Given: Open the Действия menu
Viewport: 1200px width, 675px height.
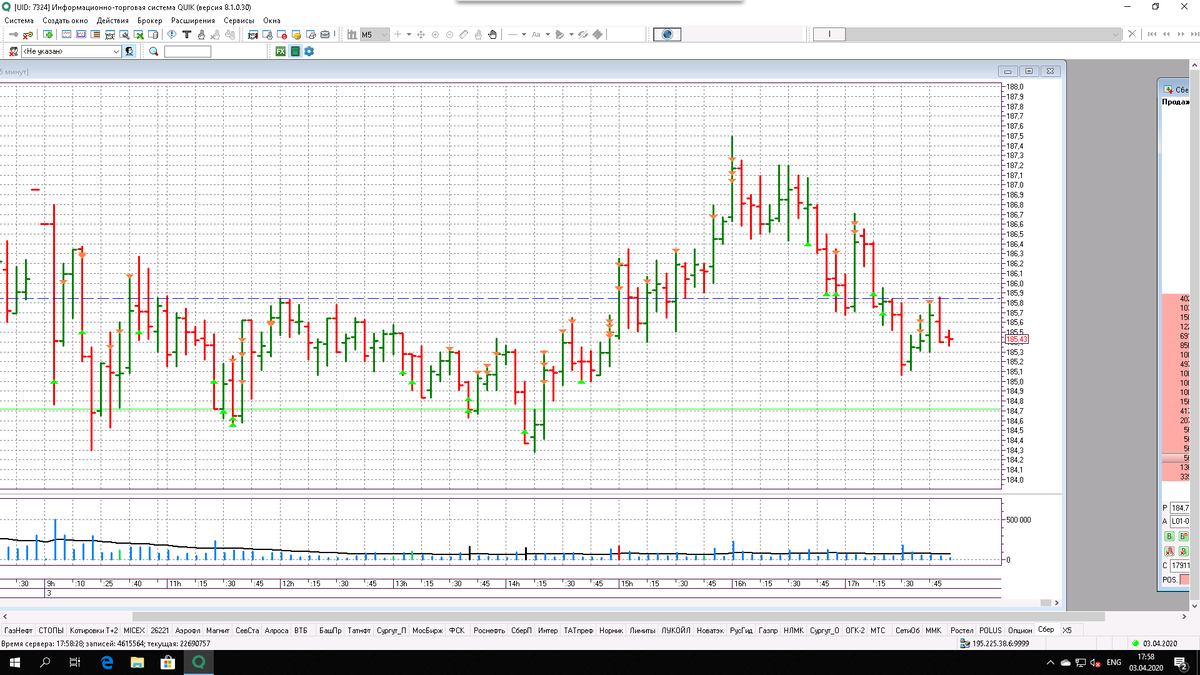Looking at the screenshot, I should [x=113, y=20].
